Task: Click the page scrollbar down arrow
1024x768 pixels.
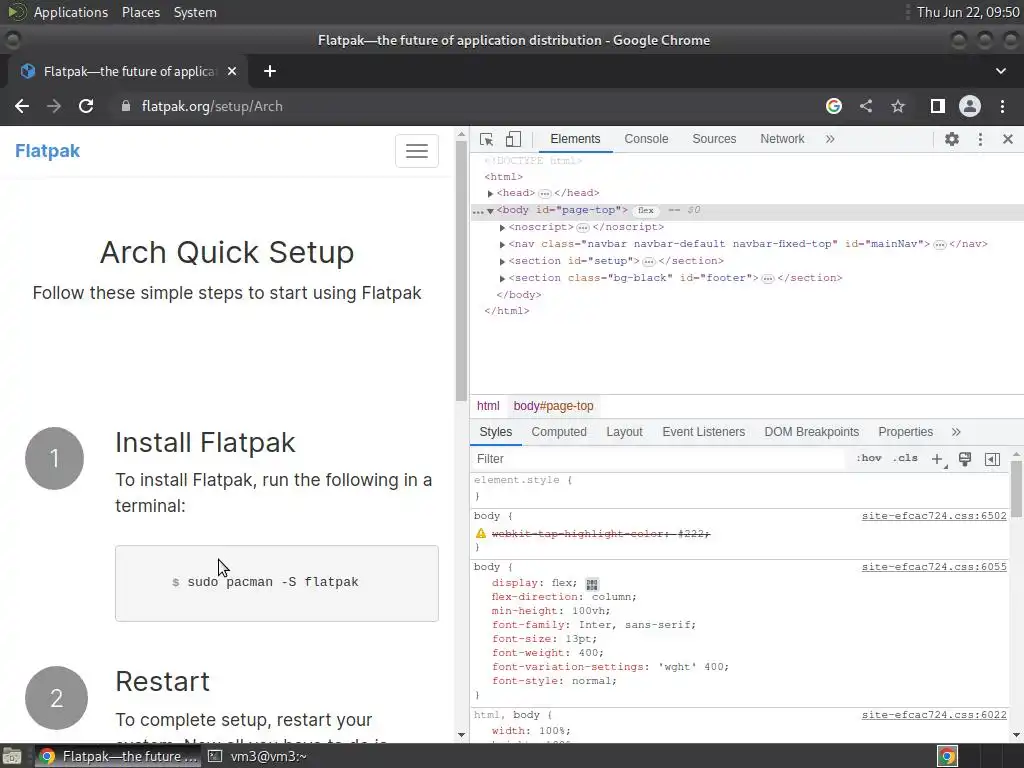Action: tap(462, 735)
